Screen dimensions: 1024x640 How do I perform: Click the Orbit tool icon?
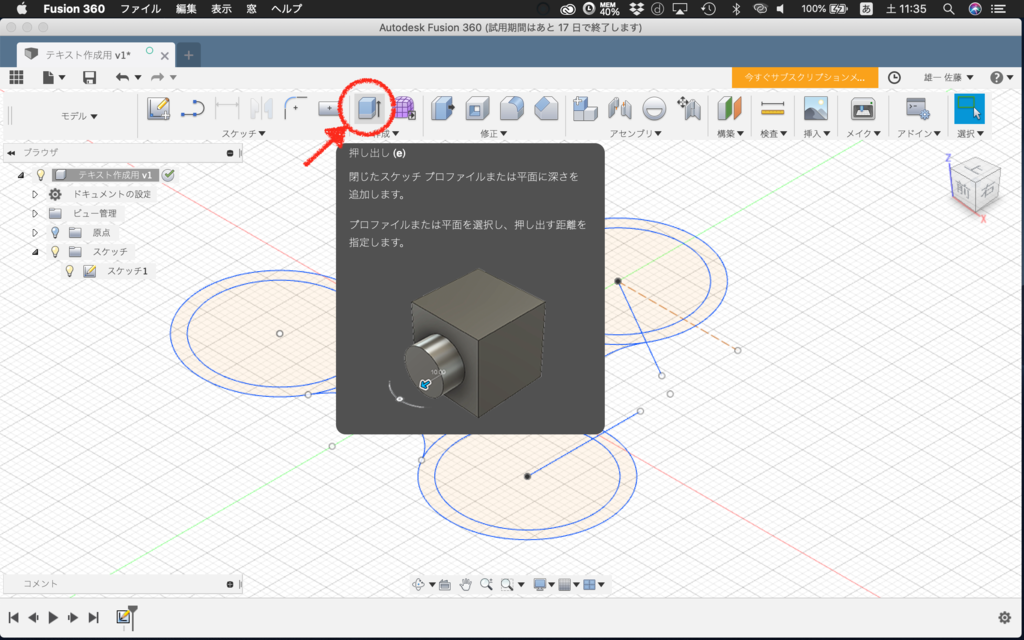tap(419, 584)
